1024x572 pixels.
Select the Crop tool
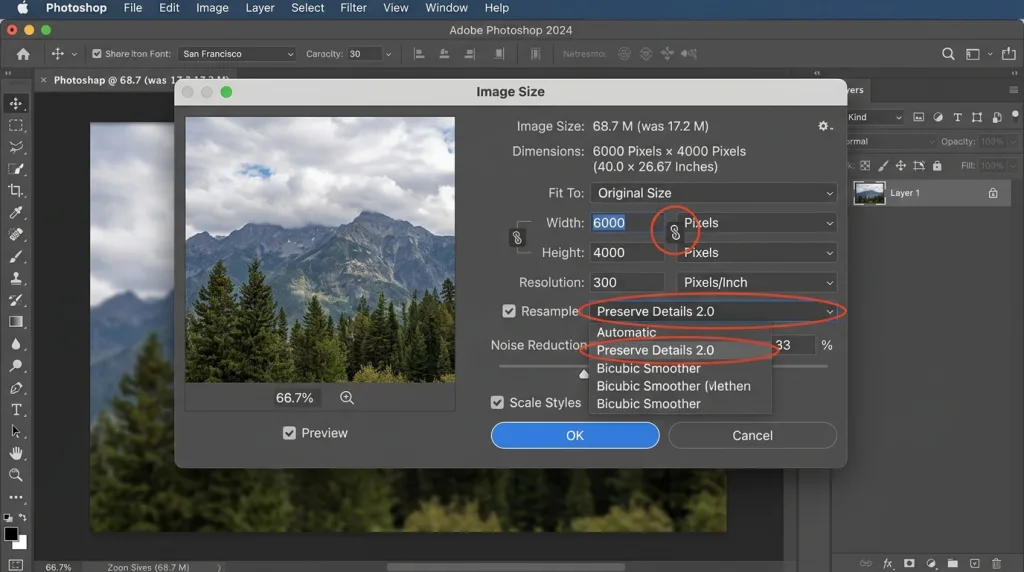pos(16,191)
